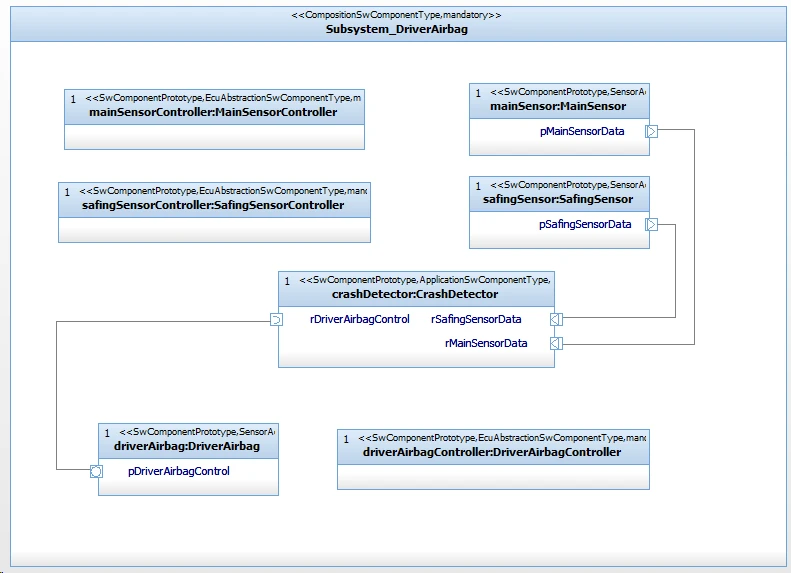This screenshot has width=791, height=573.
Task: Click the pMainSensorData port icon
Action: coord(651,131)
